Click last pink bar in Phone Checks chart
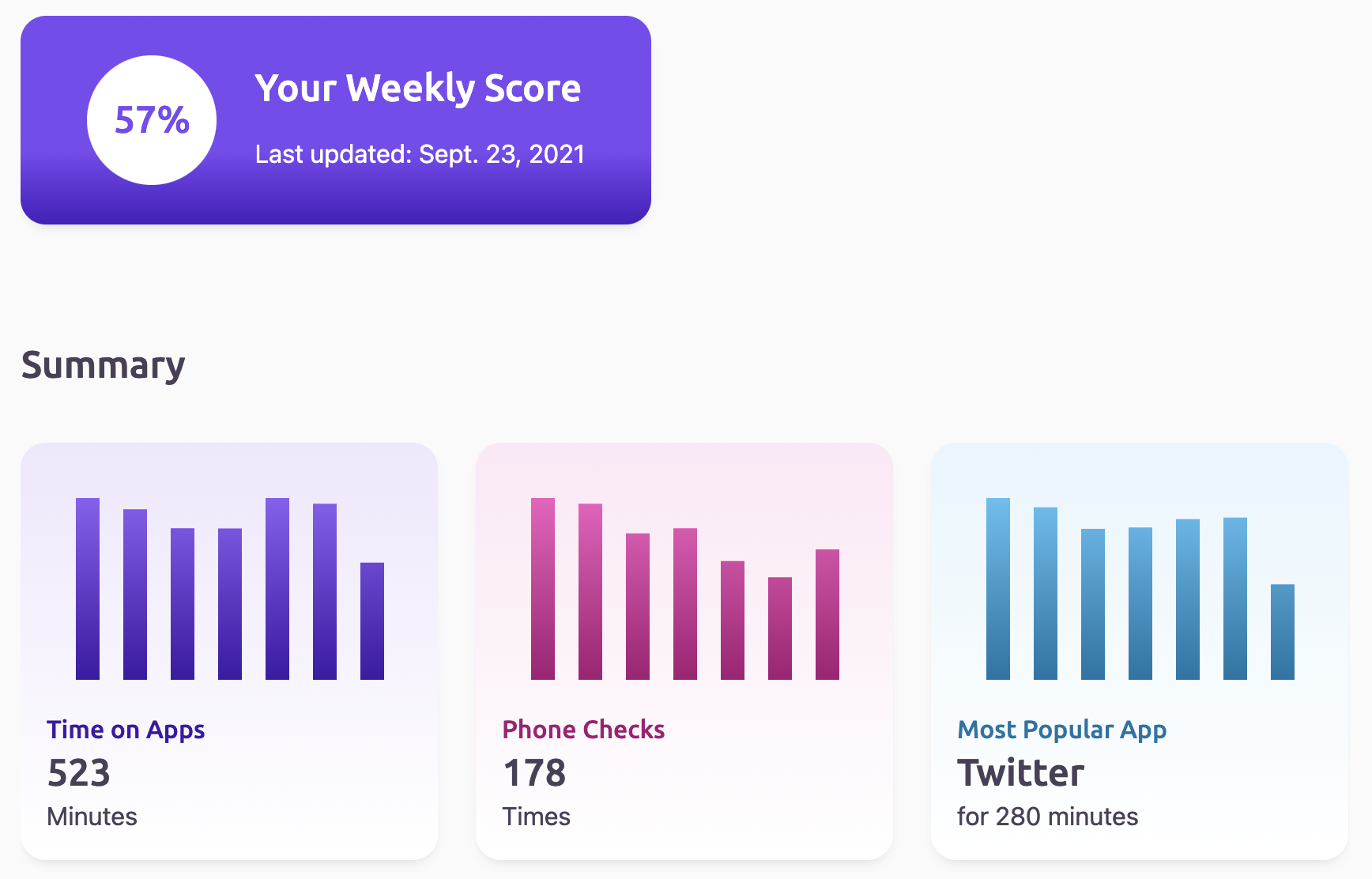Image resolution: width=1372 pixels, height=879 pixels. click(827, 614)
